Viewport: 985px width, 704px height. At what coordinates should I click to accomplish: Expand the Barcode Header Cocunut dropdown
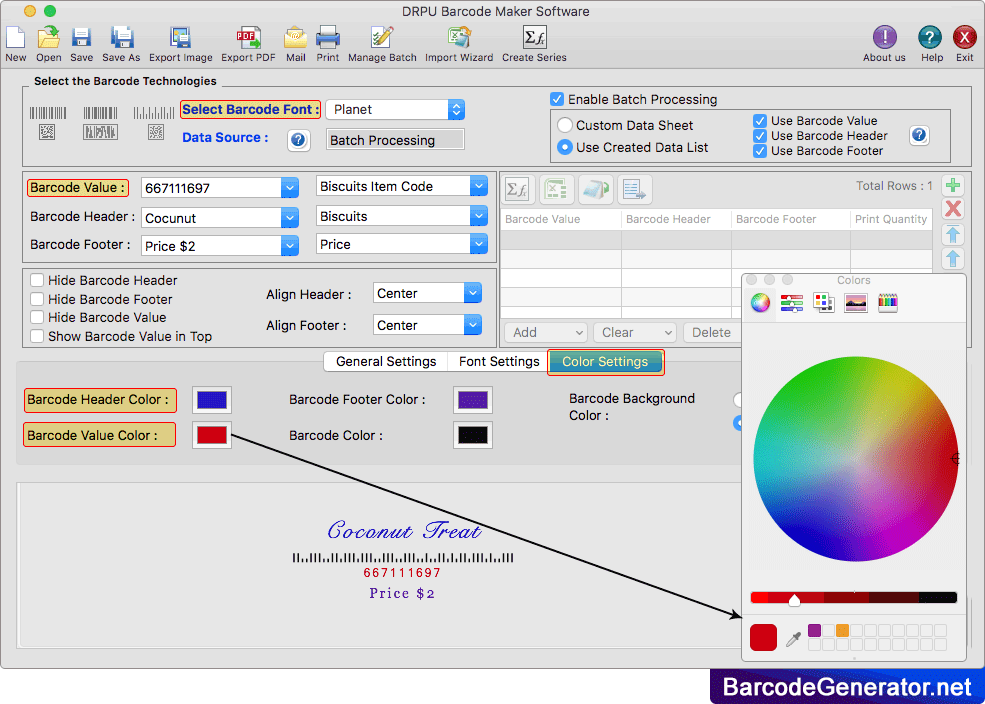click(x=290, y=218)
